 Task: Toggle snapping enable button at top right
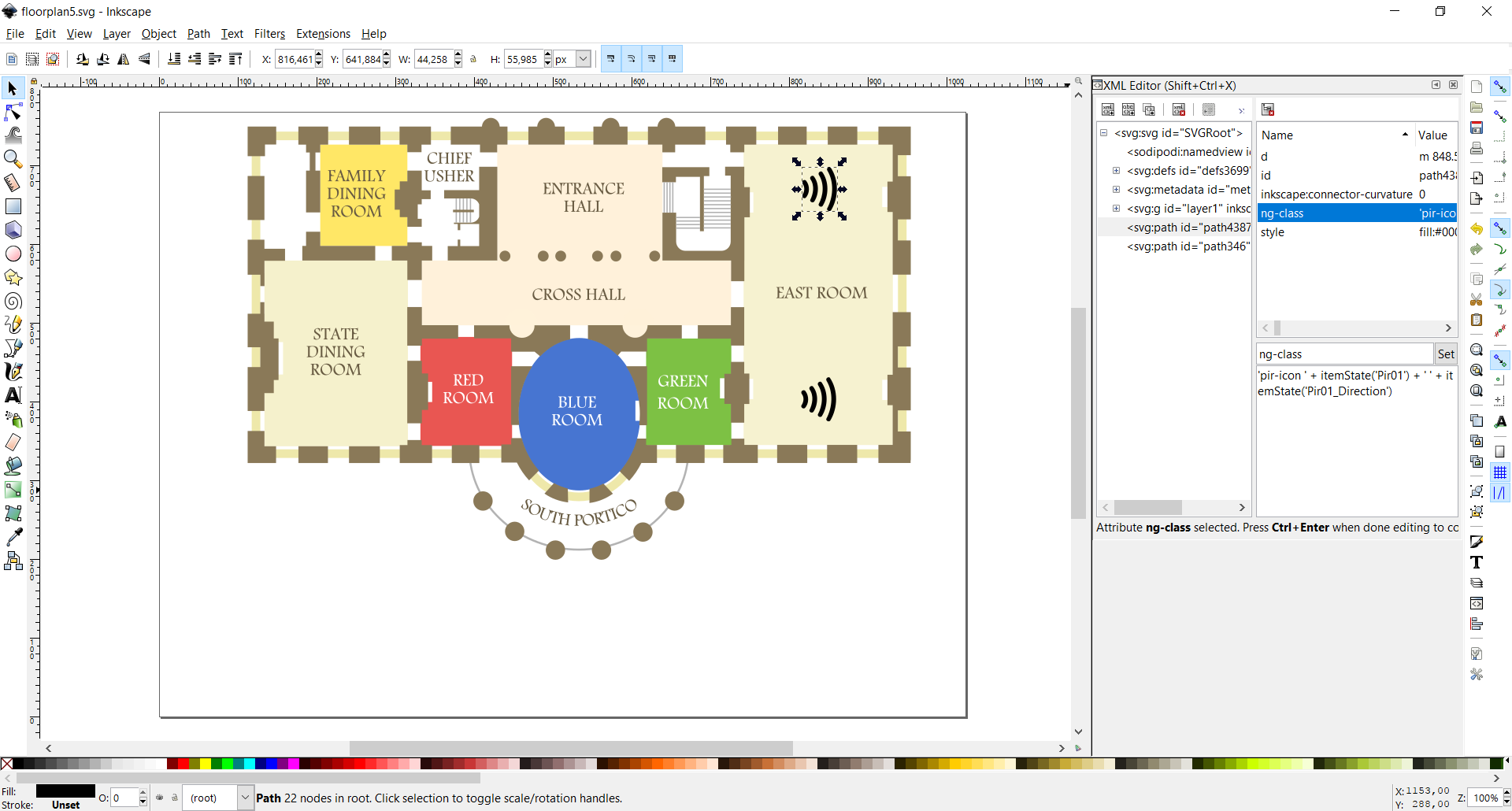click(1500, 86)
